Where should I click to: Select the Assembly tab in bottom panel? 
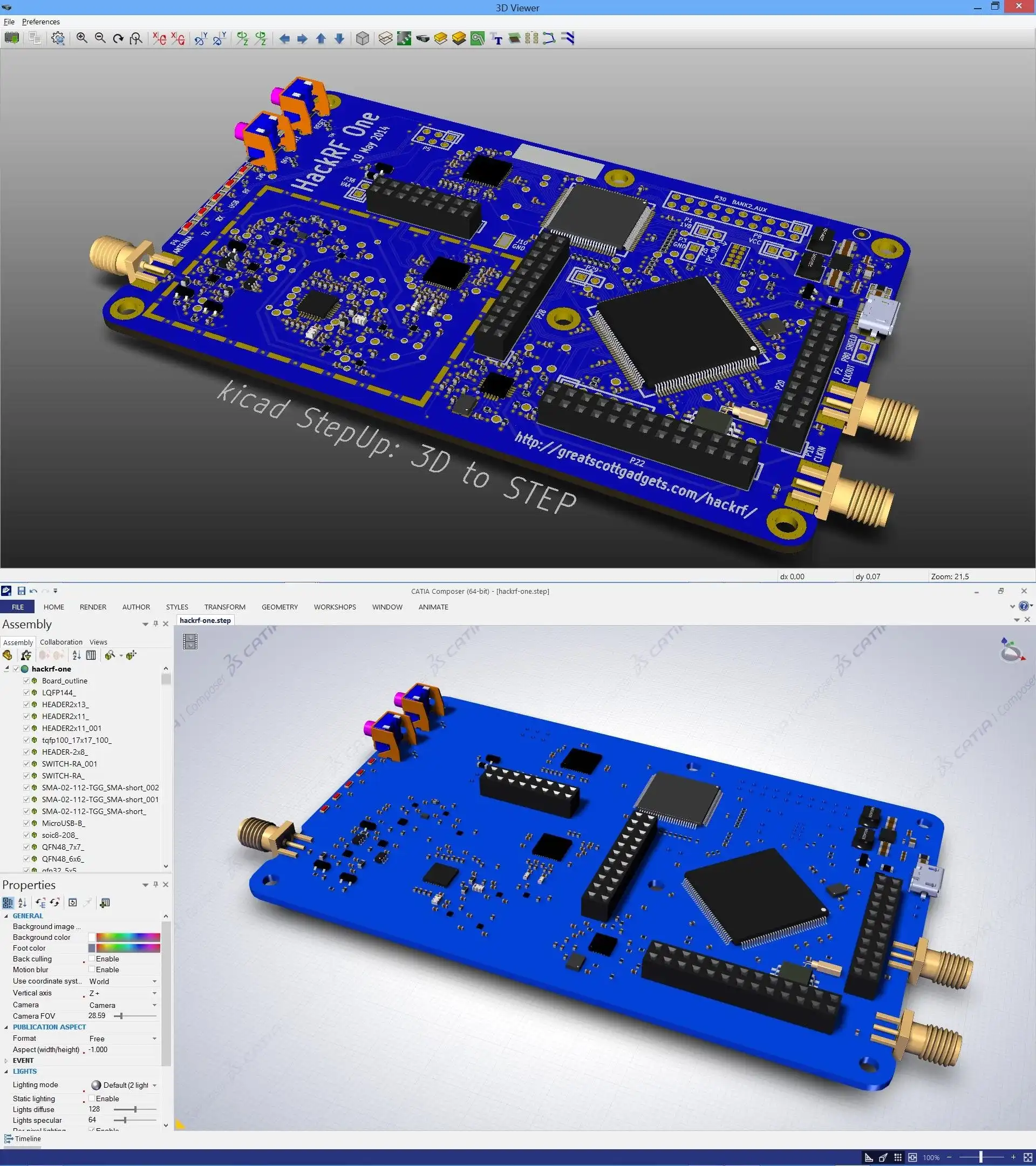18,642
